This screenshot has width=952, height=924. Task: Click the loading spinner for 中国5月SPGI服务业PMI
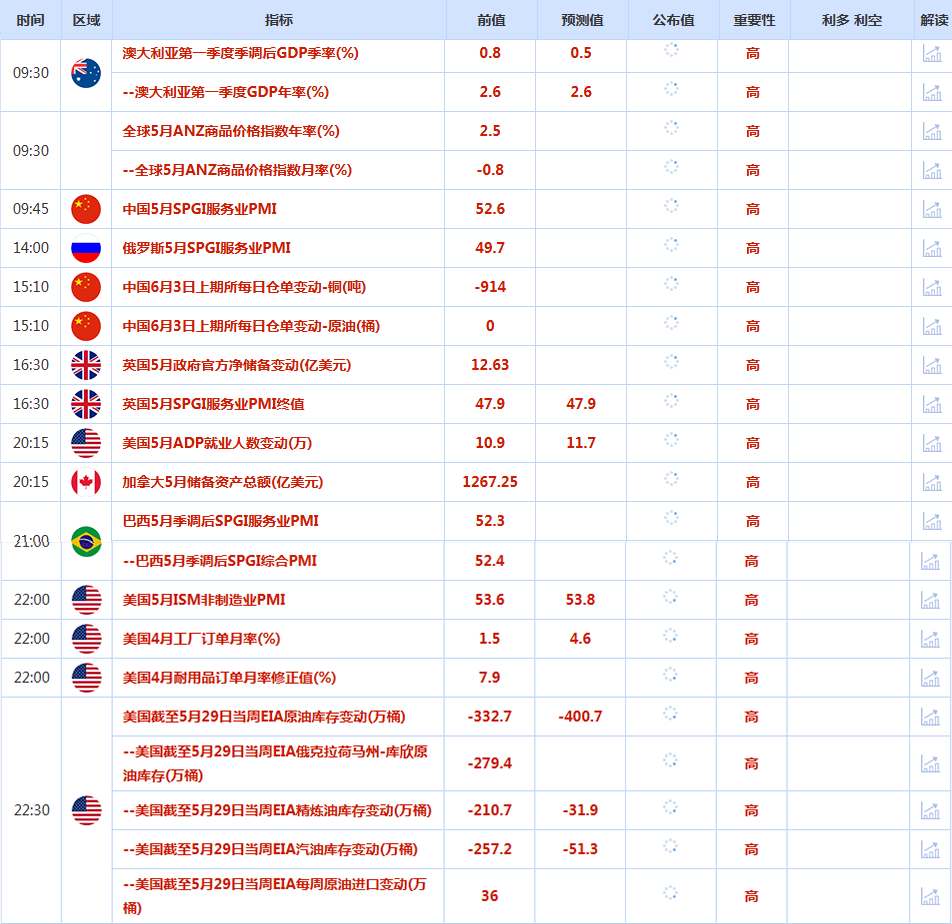click(x=671, y=206)
